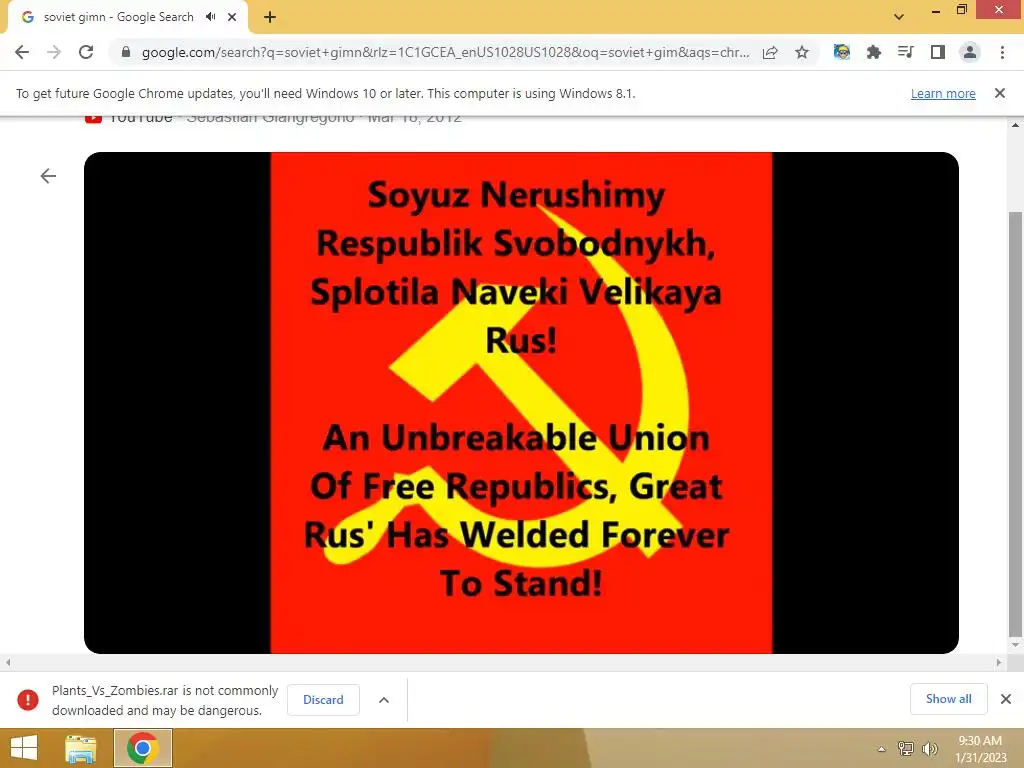Open media control playlist icon
Image resolution: width=1024 pixels, height=768 pixels.
point(905,52)
